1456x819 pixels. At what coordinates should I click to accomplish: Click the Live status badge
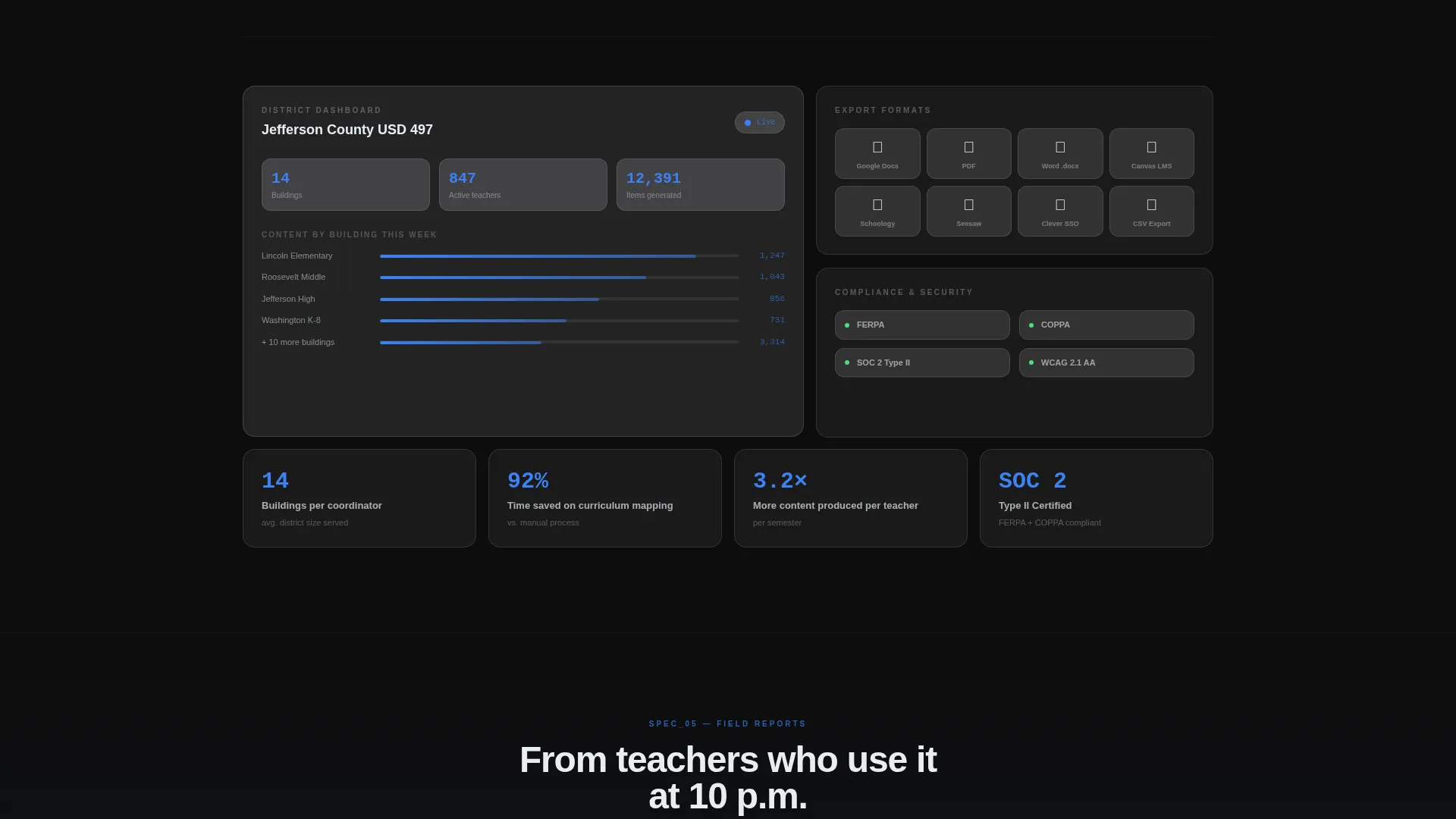pyautogui.click(x=759, y=122)
